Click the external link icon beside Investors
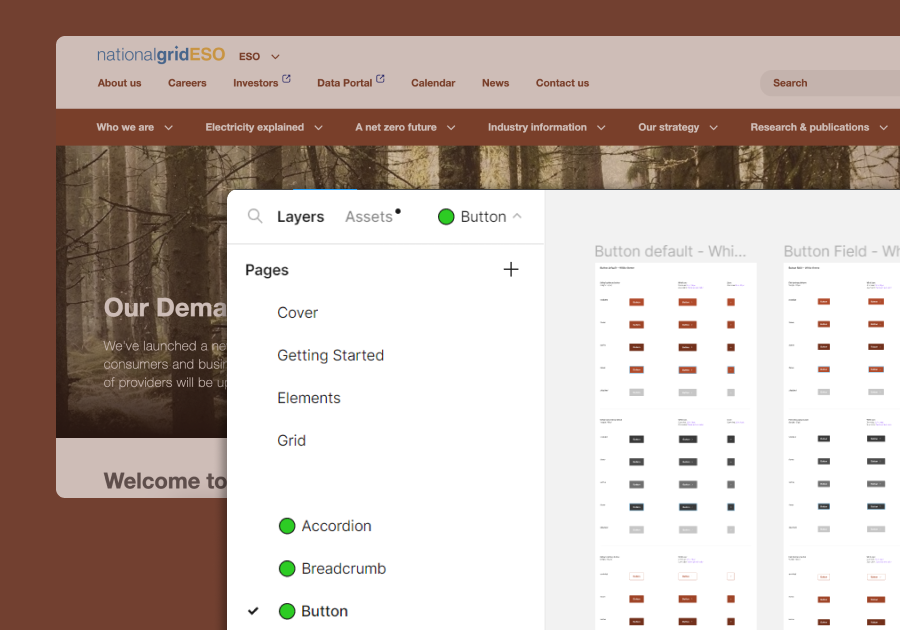The width and height of the screenshot is (900, 630). point(287,79)
